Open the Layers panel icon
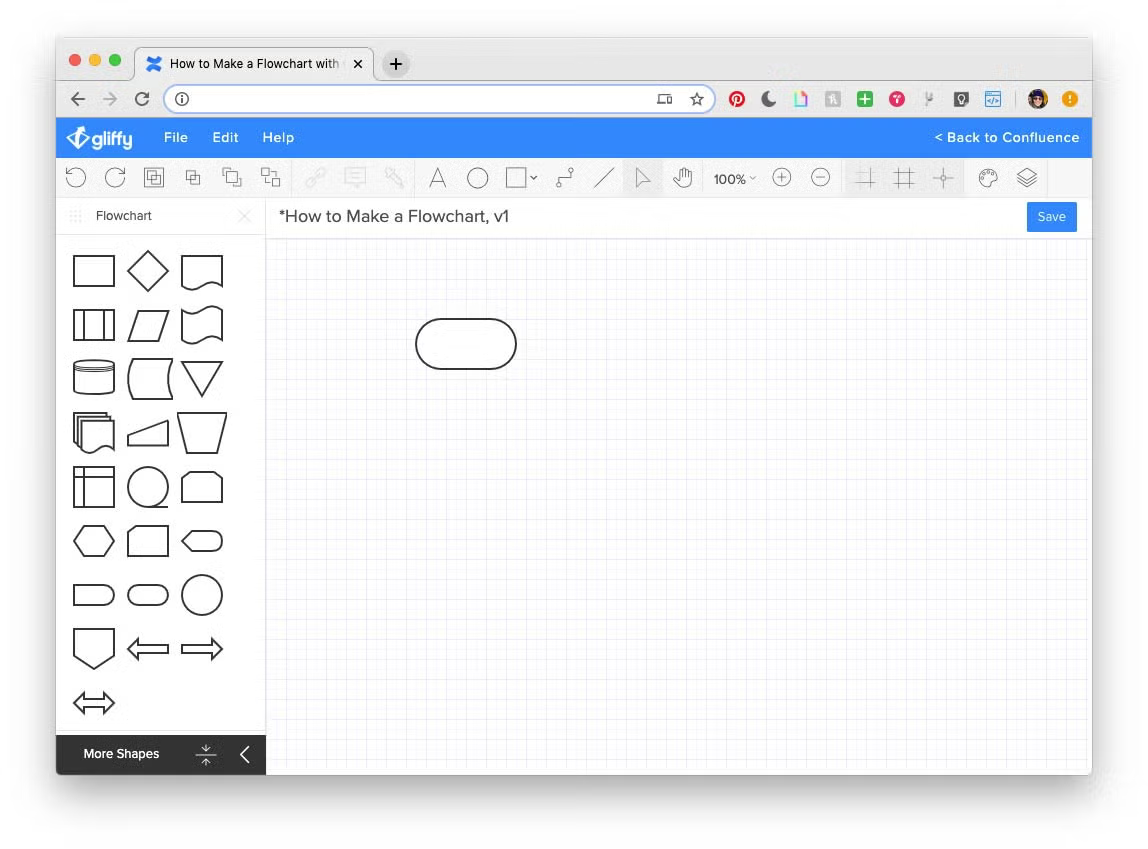Viewport: 1148px width, 849px height. pyautogui.click(x=1027, y=178)
